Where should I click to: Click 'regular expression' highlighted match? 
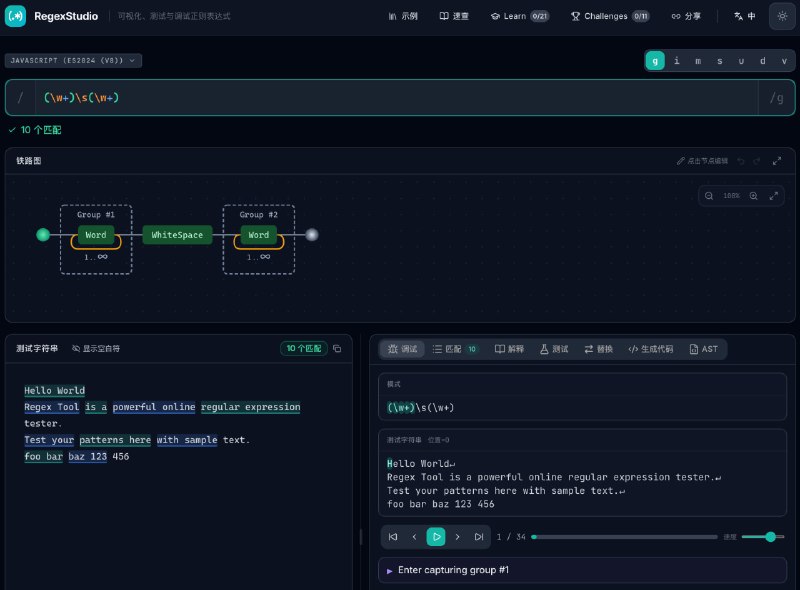[x=251, y=407]
